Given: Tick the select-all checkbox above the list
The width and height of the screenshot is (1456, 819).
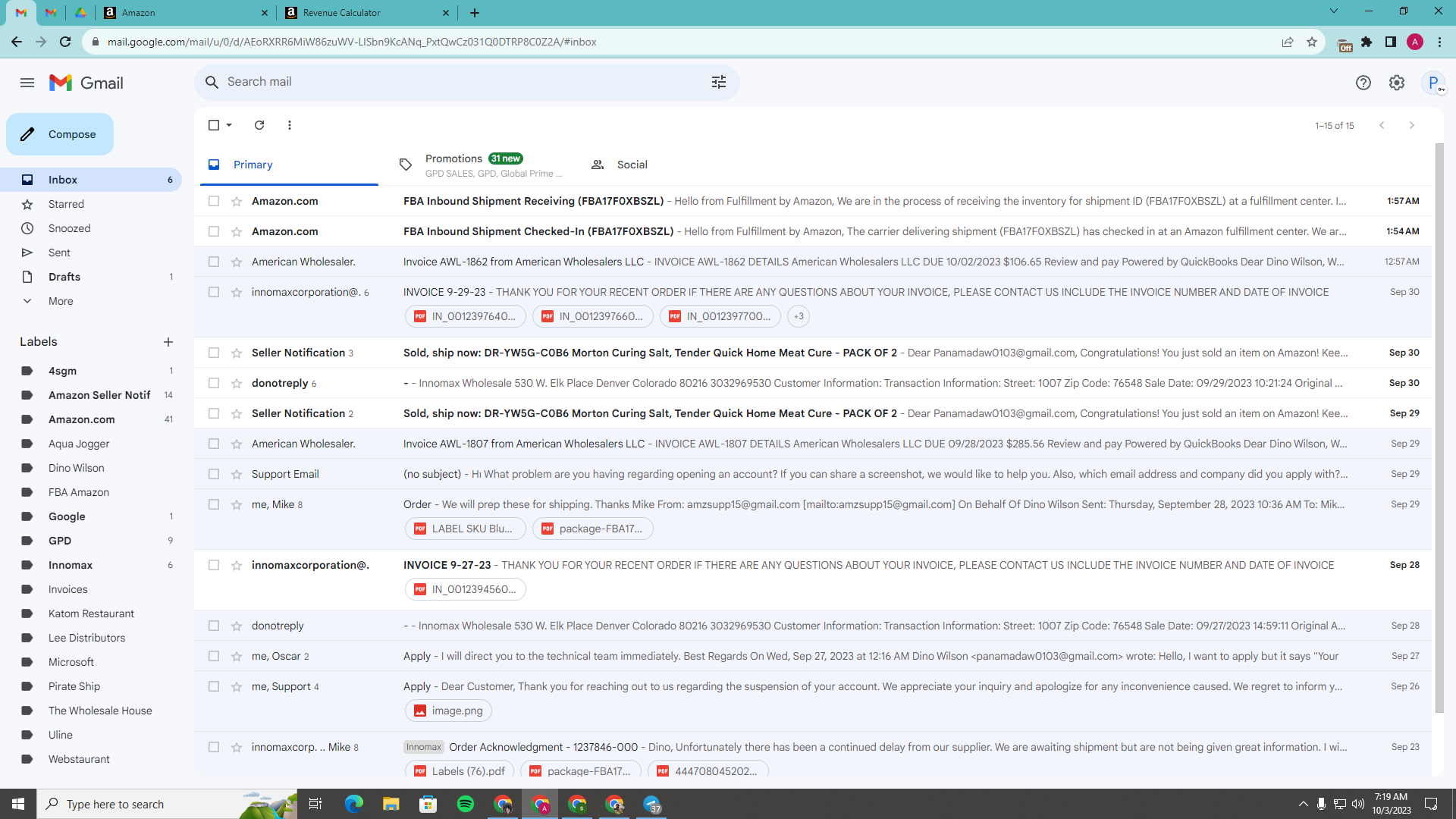Looking at the screenshot, I should pos(214,125).
